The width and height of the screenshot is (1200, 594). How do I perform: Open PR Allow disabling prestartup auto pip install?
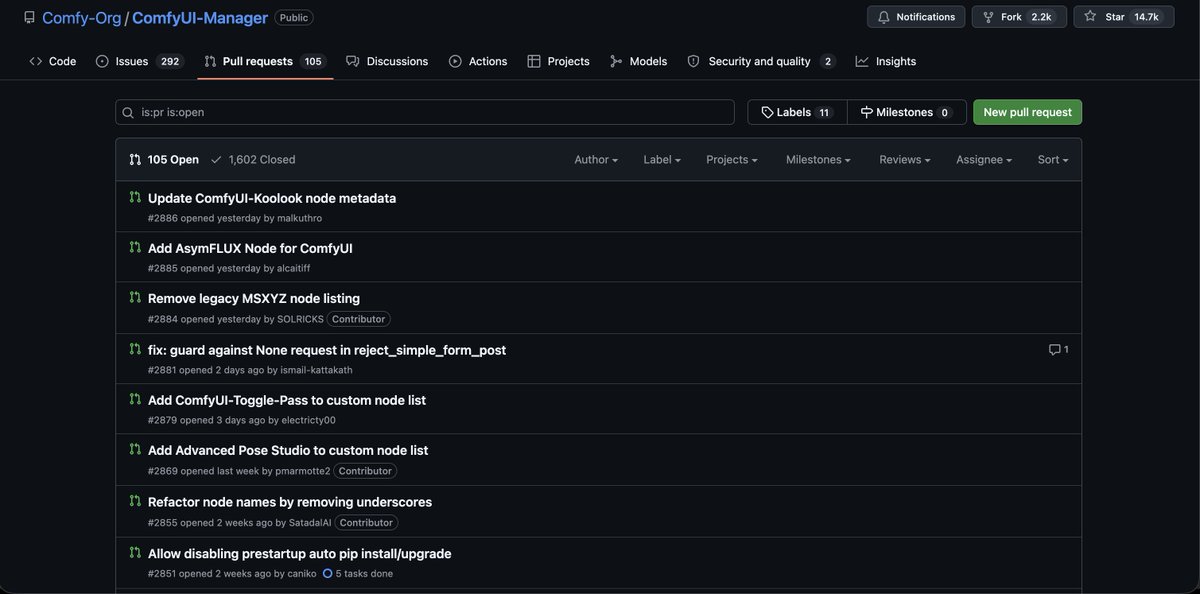point(300,553)
